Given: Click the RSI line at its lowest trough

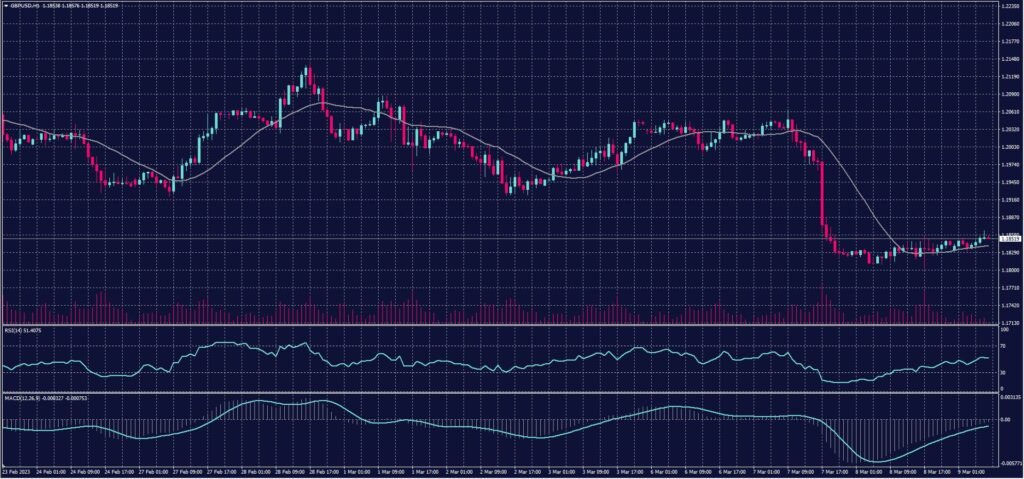Looking at the screenshot, I should pos(838,382).
